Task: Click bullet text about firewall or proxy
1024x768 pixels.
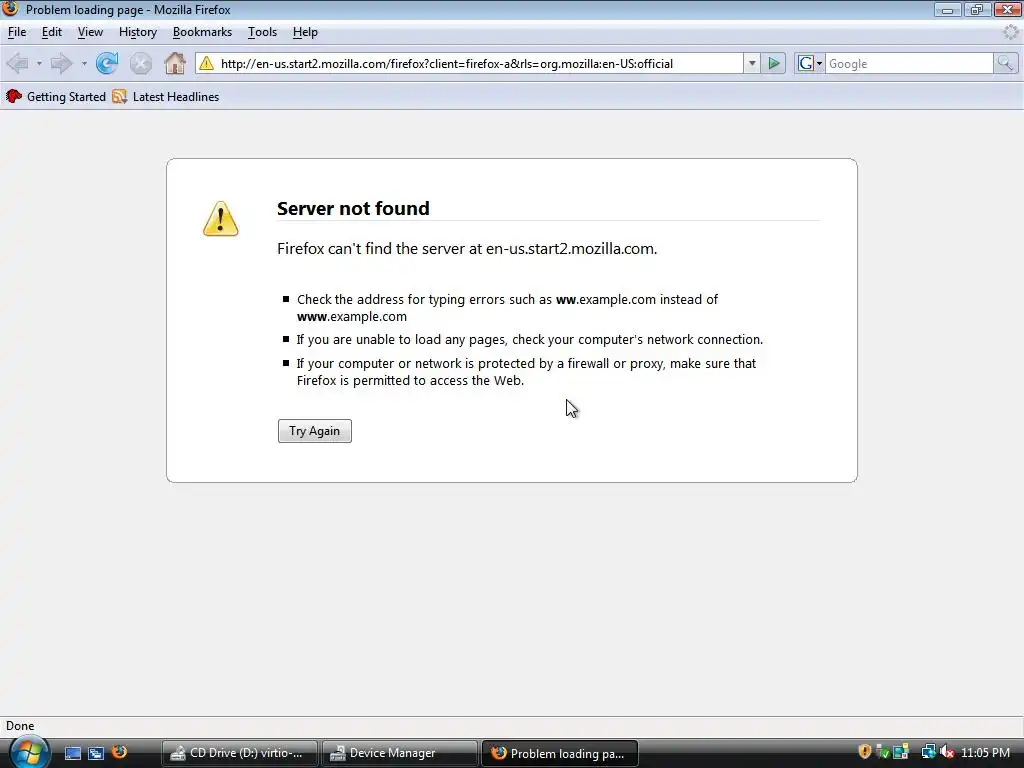Action: (526, 372)
